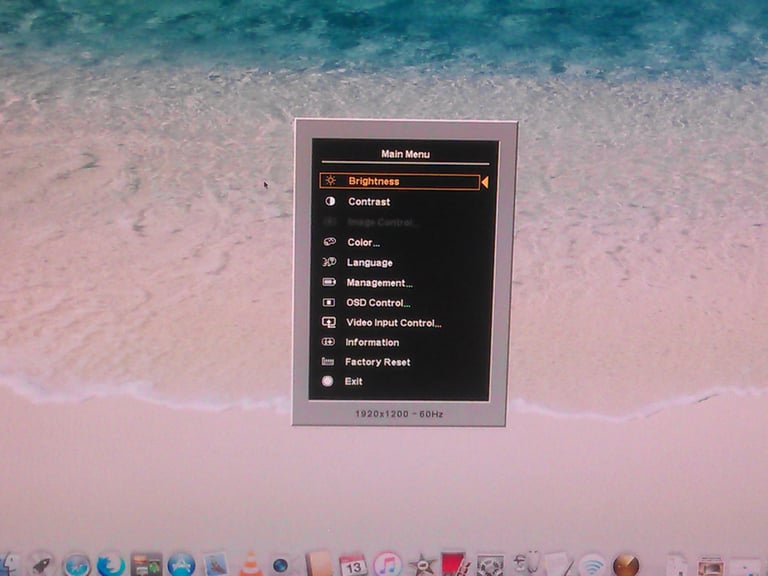Open the App Store dock icon
Image resolution: width=768 pixels, height=576 pixels.
pyautogui.click(x=181, y=564)
